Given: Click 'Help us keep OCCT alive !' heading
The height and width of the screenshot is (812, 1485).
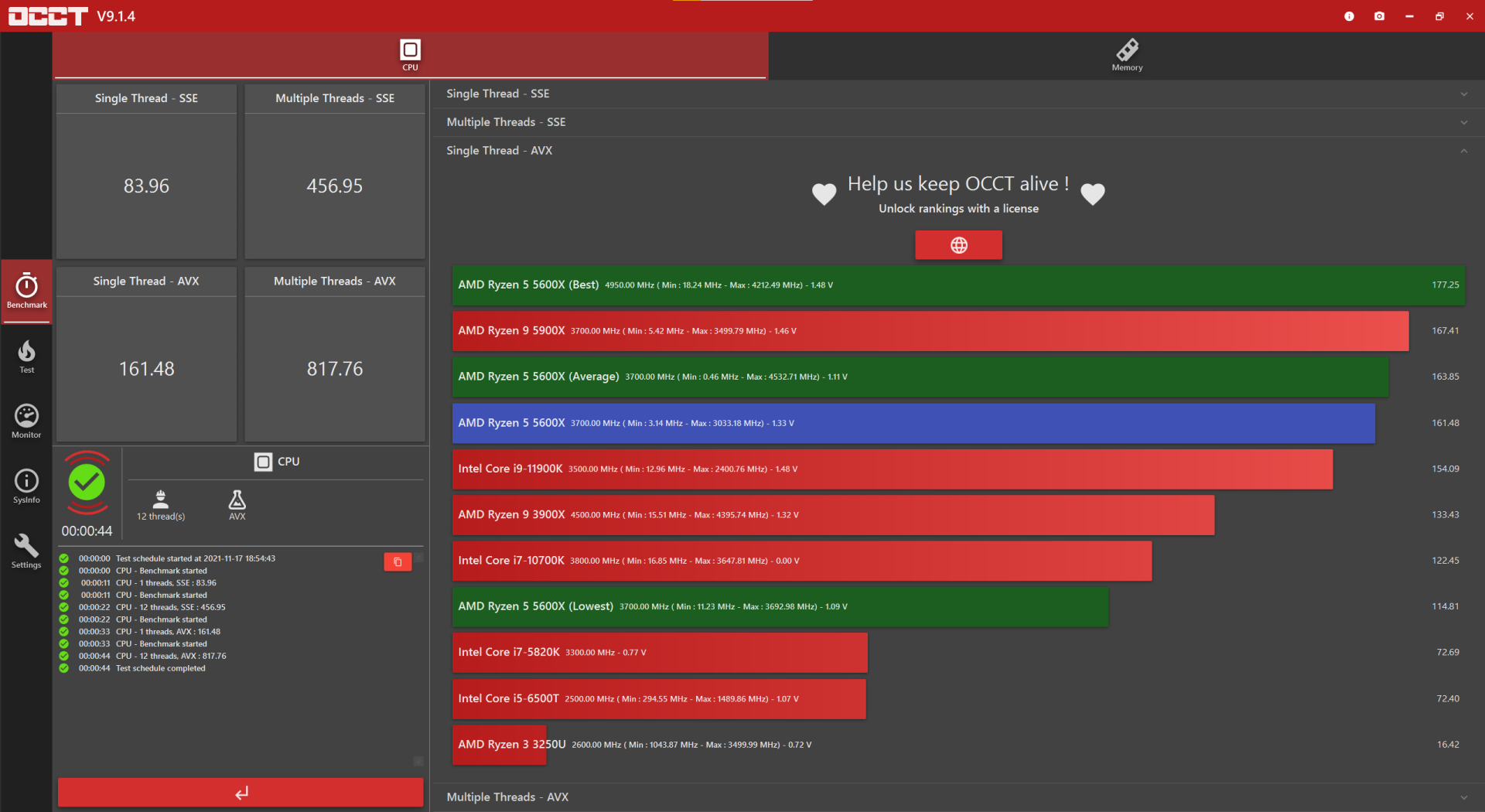Looking at the screenshot, I should tap(958, 184).
